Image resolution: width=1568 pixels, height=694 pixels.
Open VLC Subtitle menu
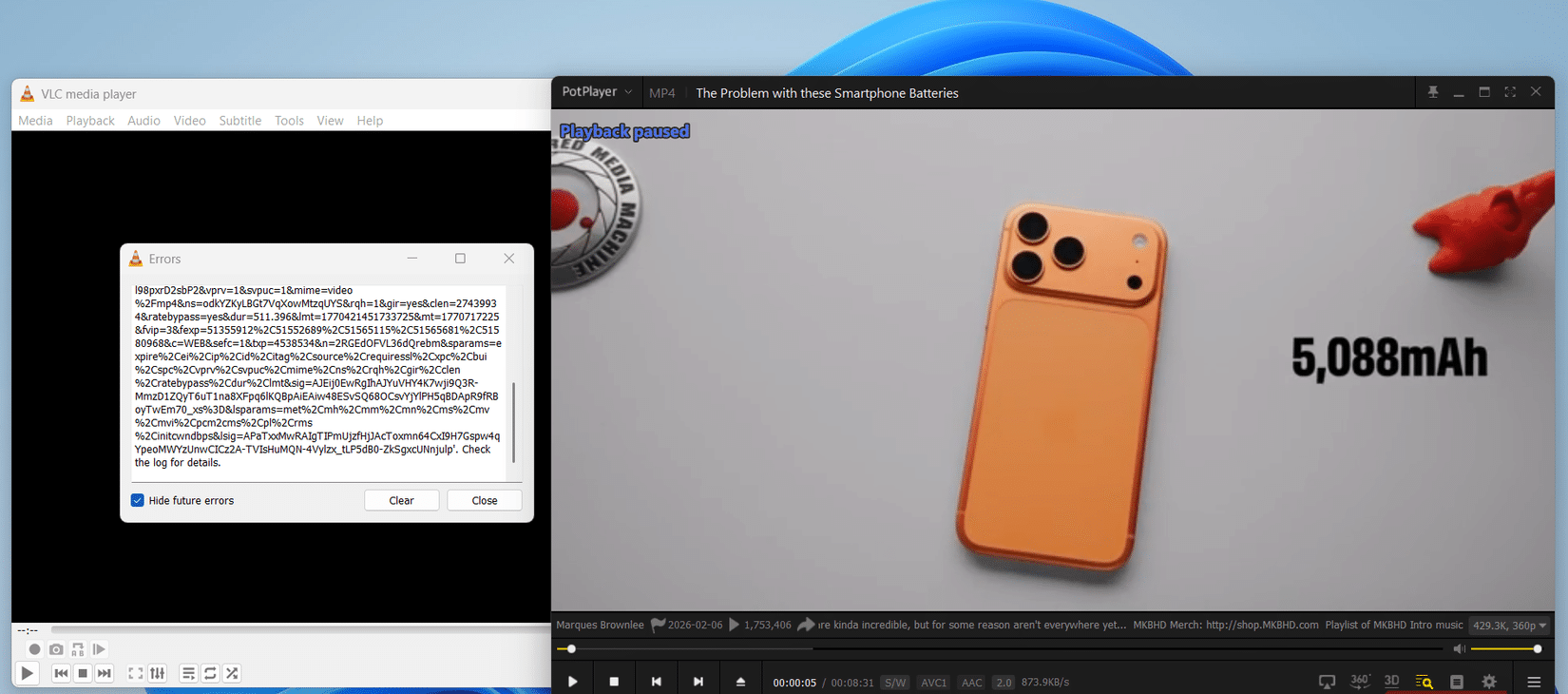(x=239, y=121)
